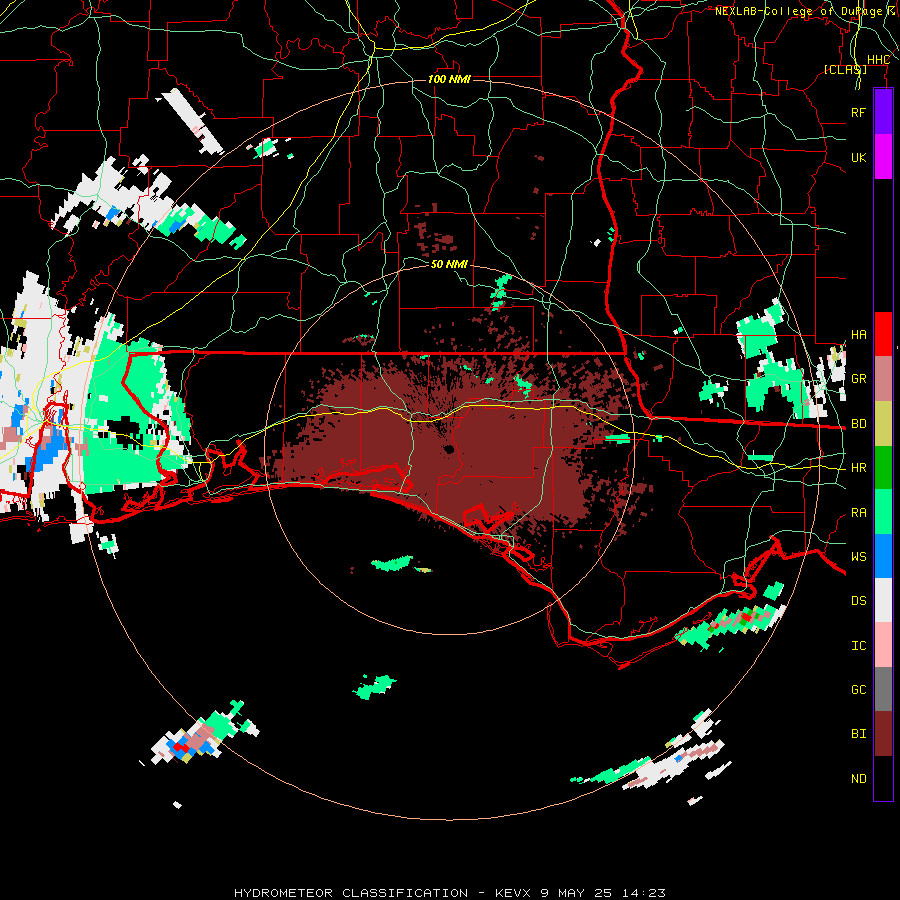
Task: Select the GR graupel legend swatch
Action: [883, 379]
